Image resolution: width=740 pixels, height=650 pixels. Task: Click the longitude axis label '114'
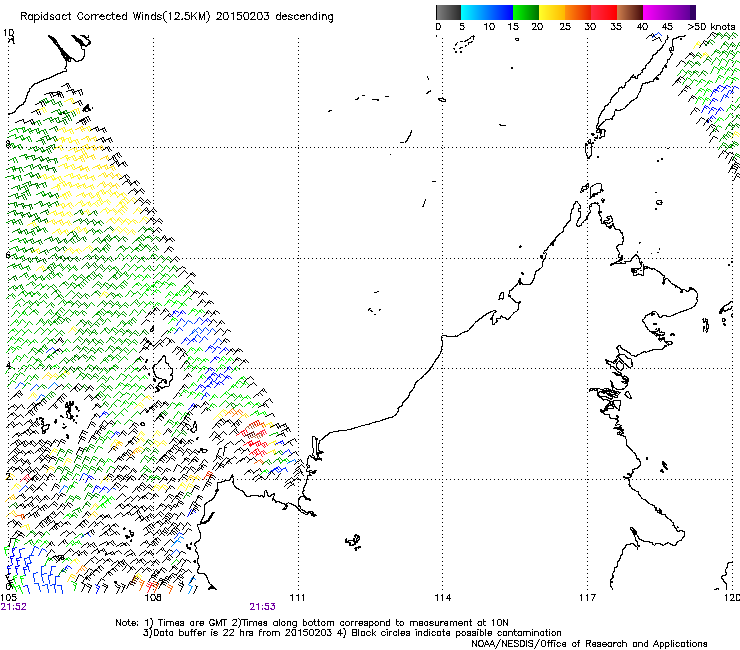(x=443, y=598)
